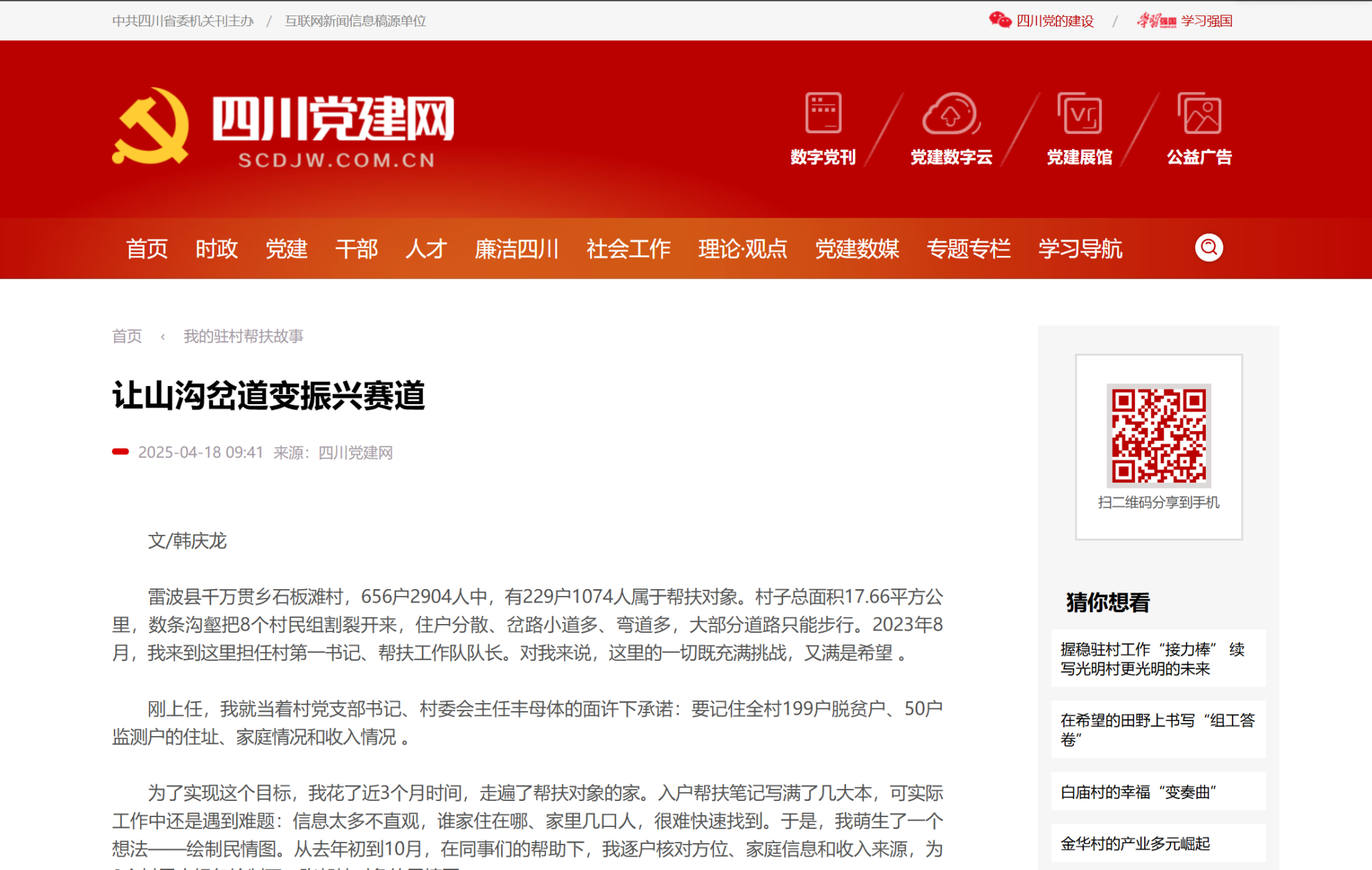Click the 我的驻村帮扶故事 breadcrumb link
The height and width of the screenshot is (870, 1372).
coord(243,336)
